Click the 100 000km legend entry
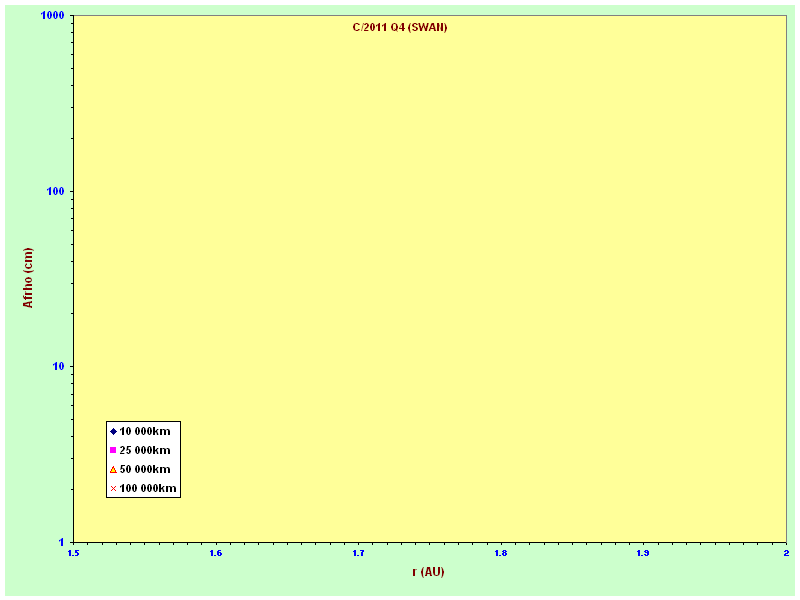The image size is (800, 600). click(143, 488)
